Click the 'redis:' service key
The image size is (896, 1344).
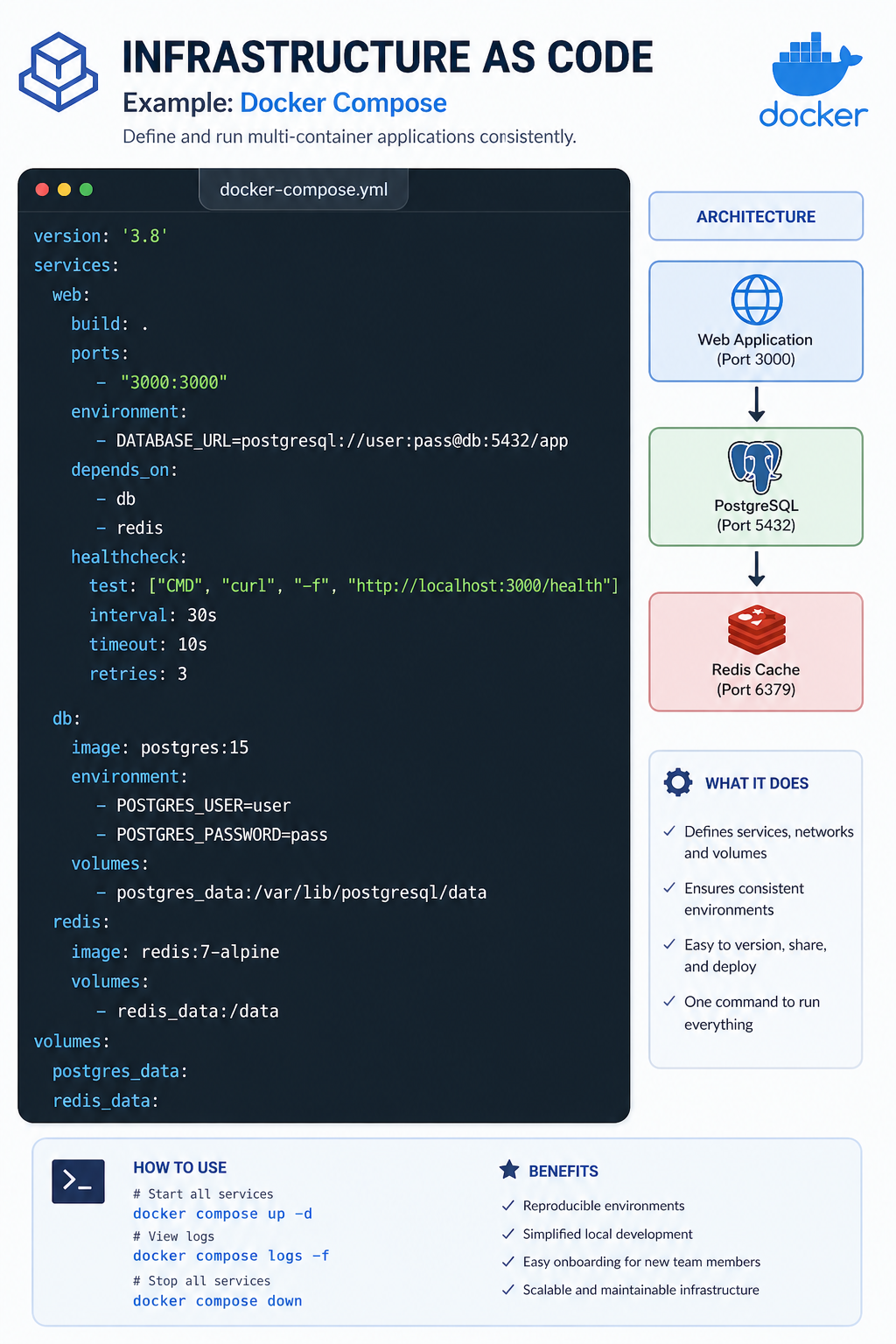81,921
